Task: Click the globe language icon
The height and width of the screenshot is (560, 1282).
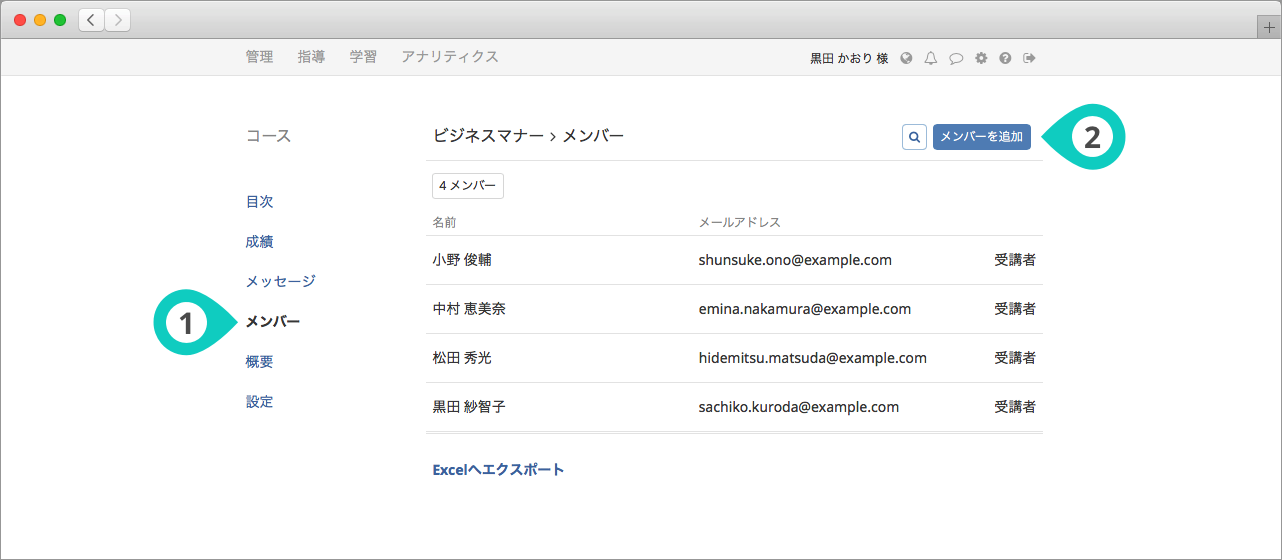Action: (906, 58)
